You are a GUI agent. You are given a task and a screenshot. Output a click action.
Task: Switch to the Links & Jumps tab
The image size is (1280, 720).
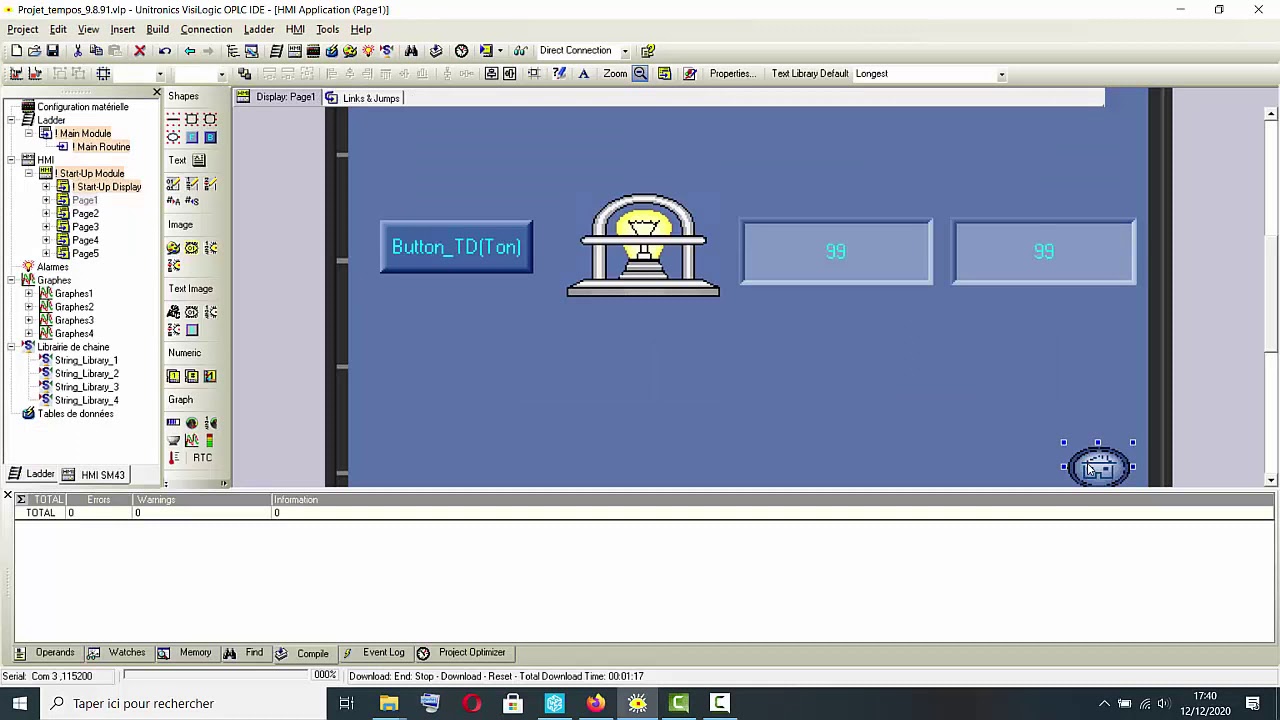pyautogui.click(x=363, y=98)
